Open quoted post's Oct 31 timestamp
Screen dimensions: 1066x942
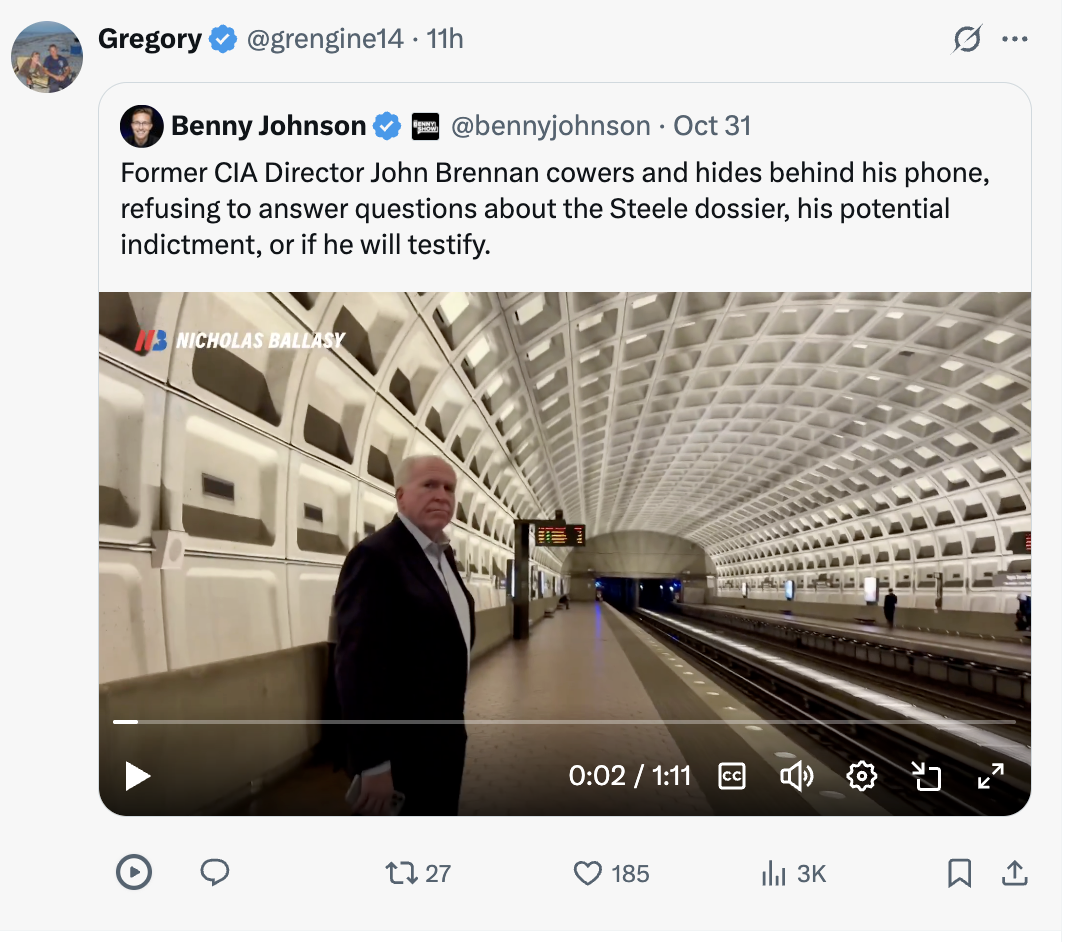click(712, 126)
